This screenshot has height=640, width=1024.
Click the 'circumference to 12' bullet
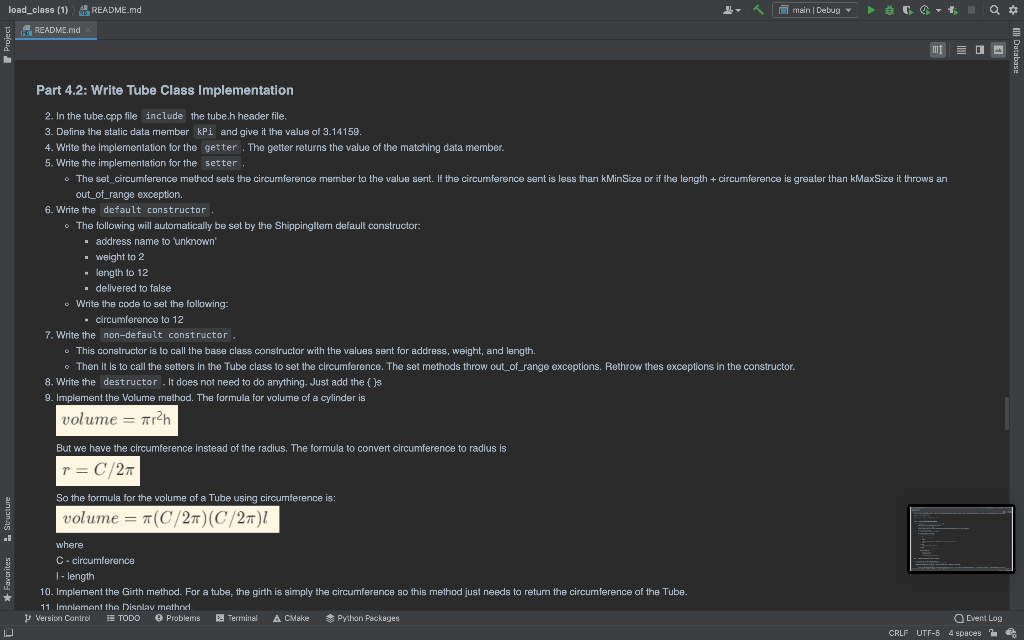coord(139,319)
